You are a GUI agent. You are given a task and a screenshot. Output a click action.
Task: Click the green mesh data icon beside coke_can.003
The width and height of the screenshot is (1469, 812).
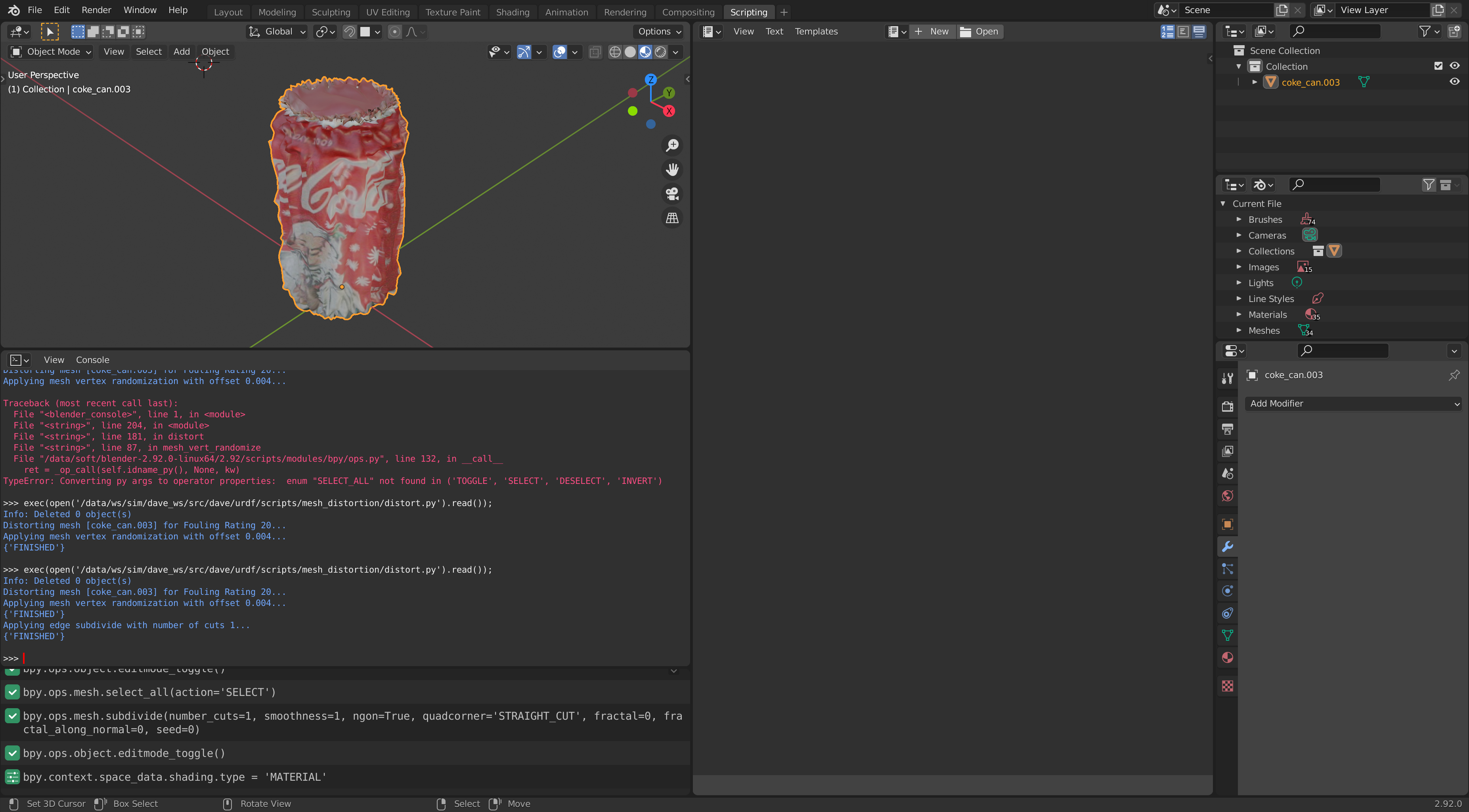1364,82
